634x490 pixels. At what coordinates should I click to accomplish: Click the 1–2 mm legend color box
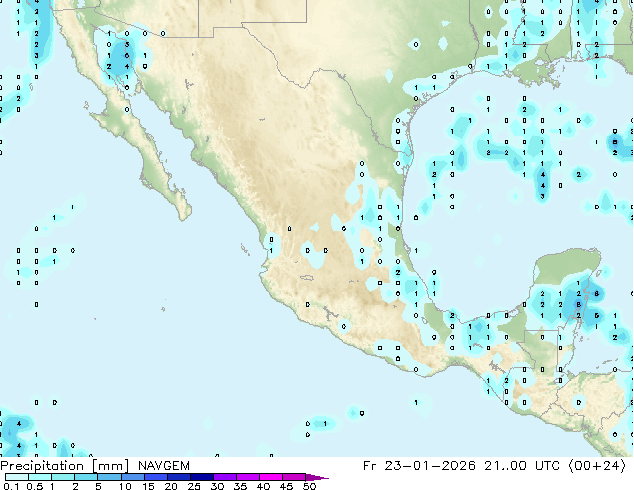63,477
